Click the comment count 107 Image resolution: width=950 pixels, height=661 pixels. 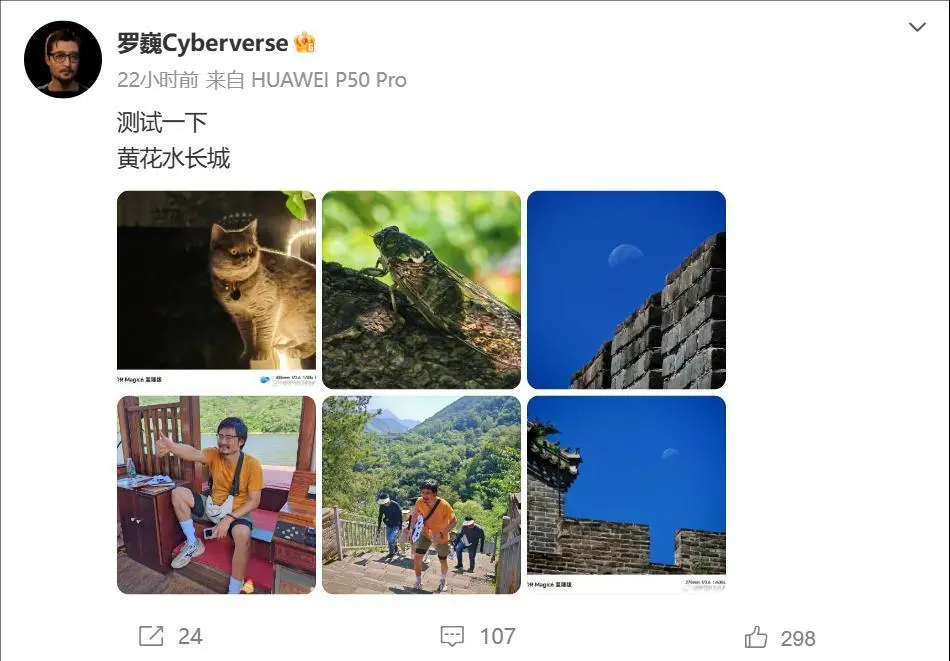[497, 636]
